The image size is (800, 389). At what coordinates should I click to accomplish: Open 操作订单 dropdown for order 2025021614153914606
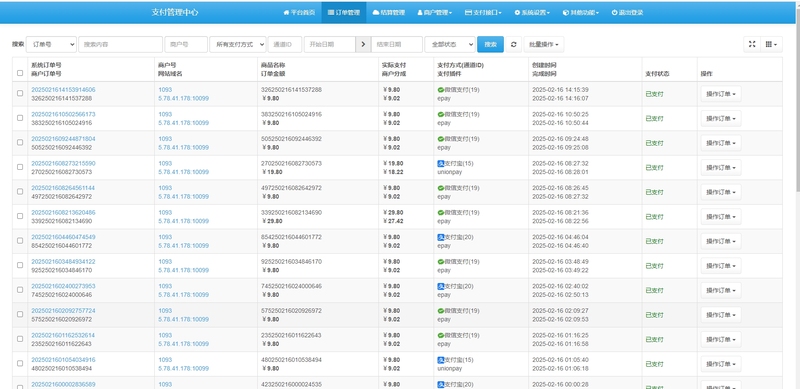coord(721,94)
